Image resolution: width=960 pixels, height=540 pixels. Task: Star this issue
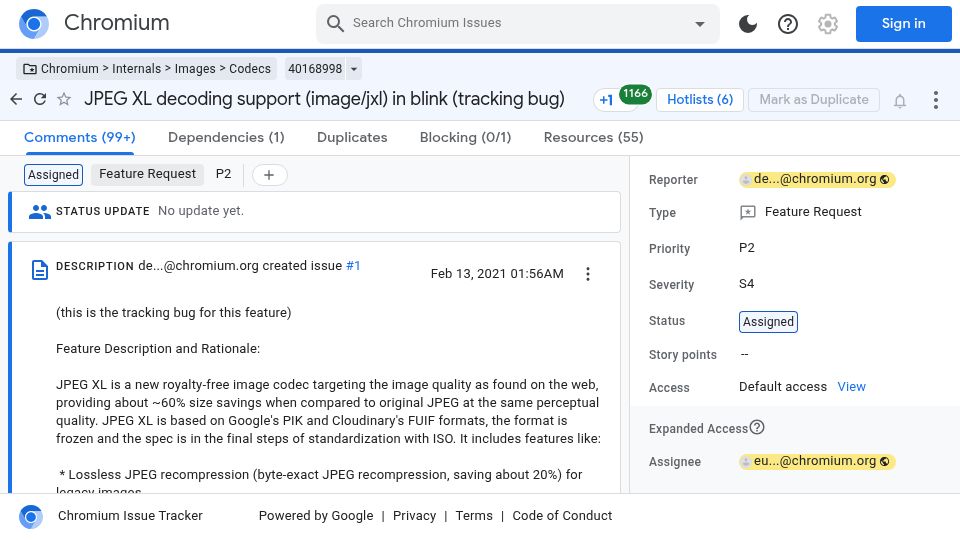(x=64, y=99)
